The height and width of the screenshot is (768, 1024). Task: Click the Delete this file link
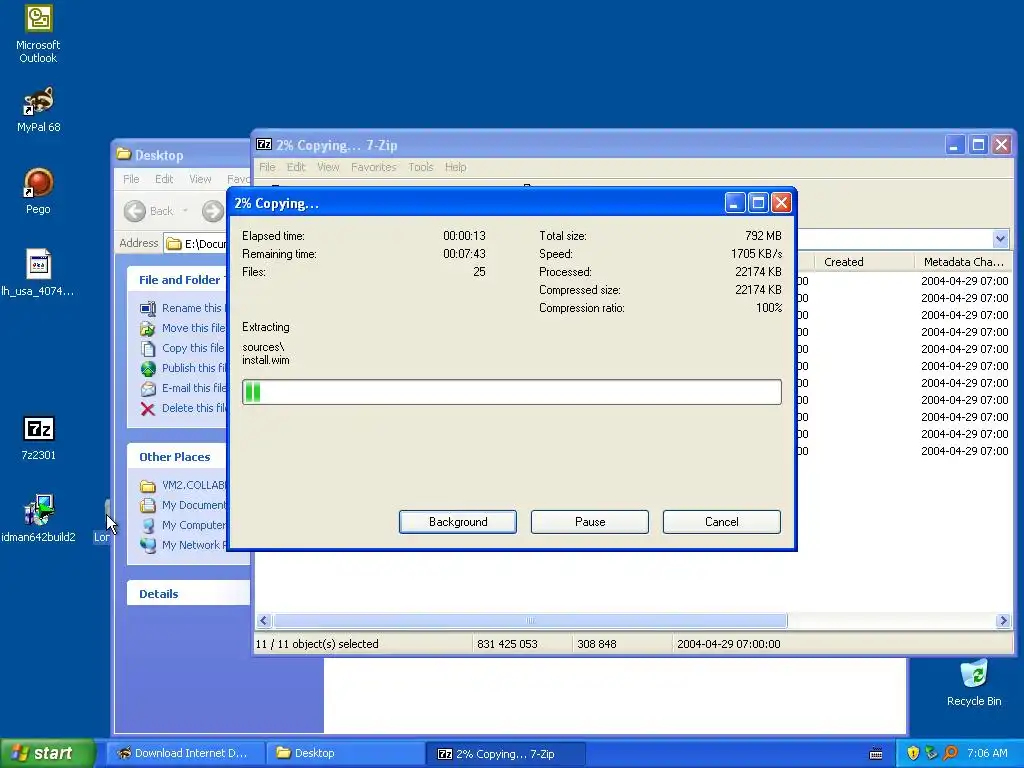pyautogui.click(x=194, y=408)
